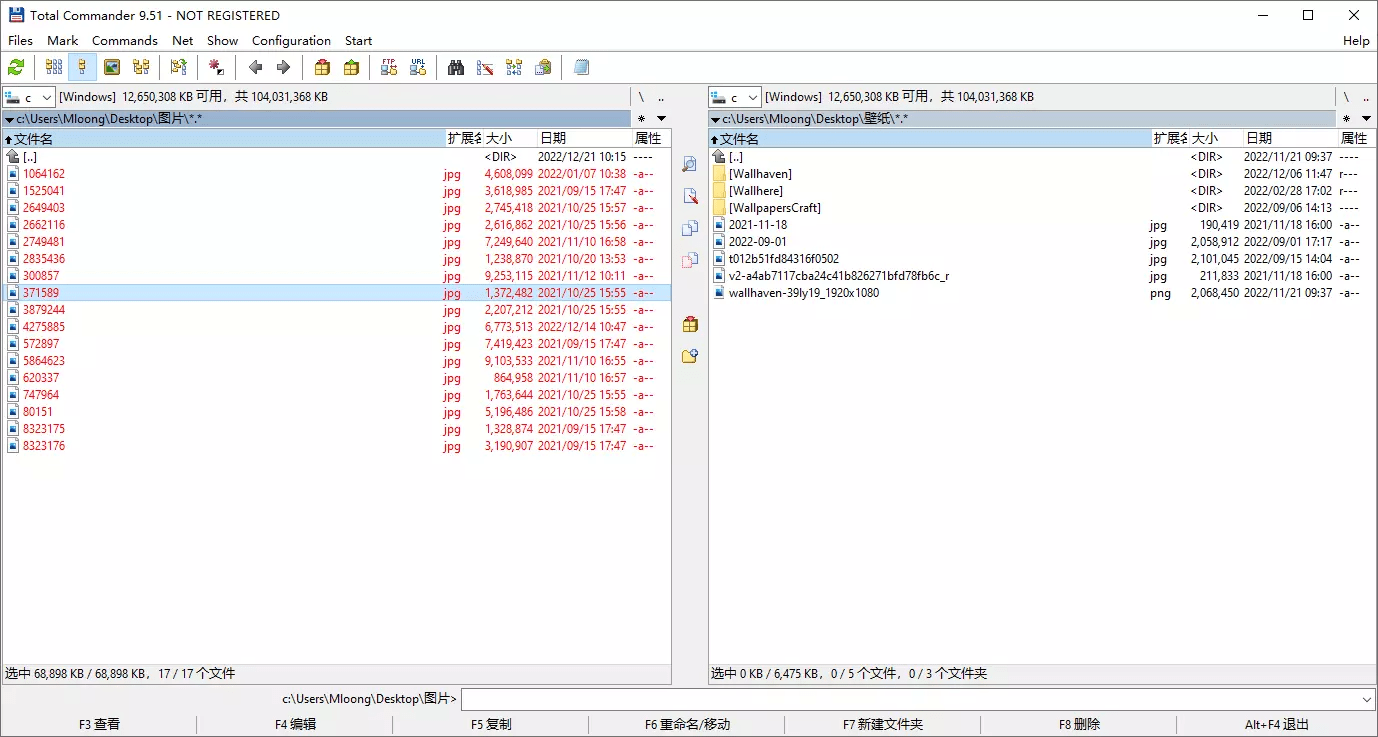This screenshot has width=1378, height=737.
Task: Expand the left panel drive dropdown
Action: click(x=47, y=97)
